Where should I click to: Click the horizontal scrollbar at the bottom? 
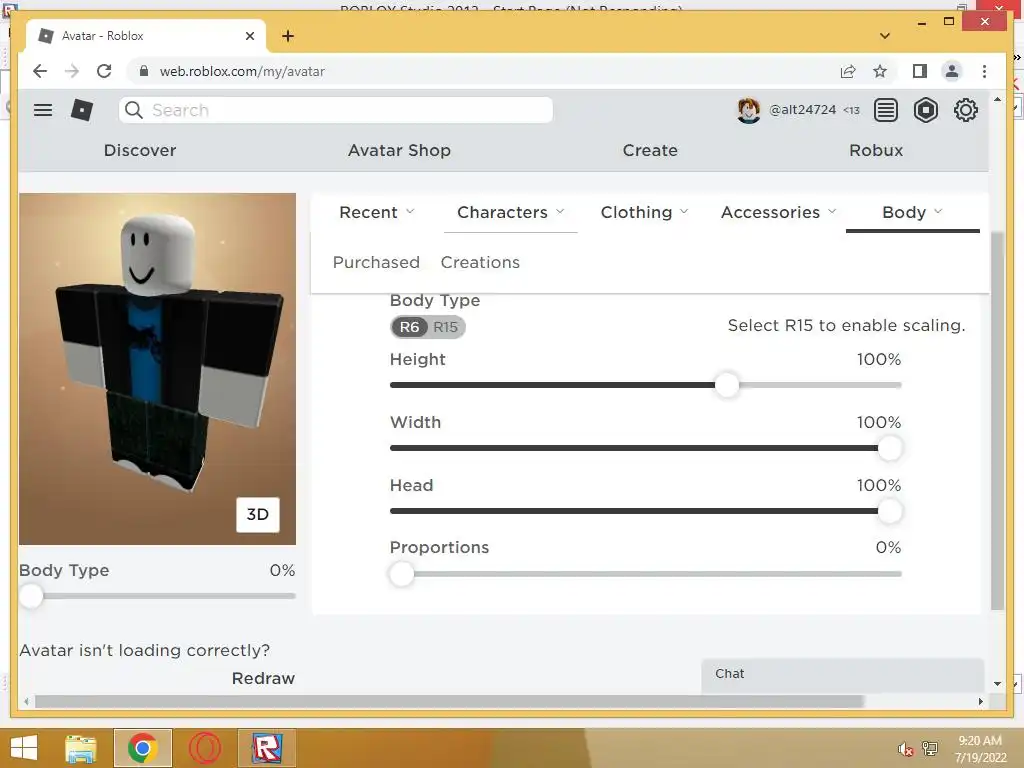coord(449,701)
